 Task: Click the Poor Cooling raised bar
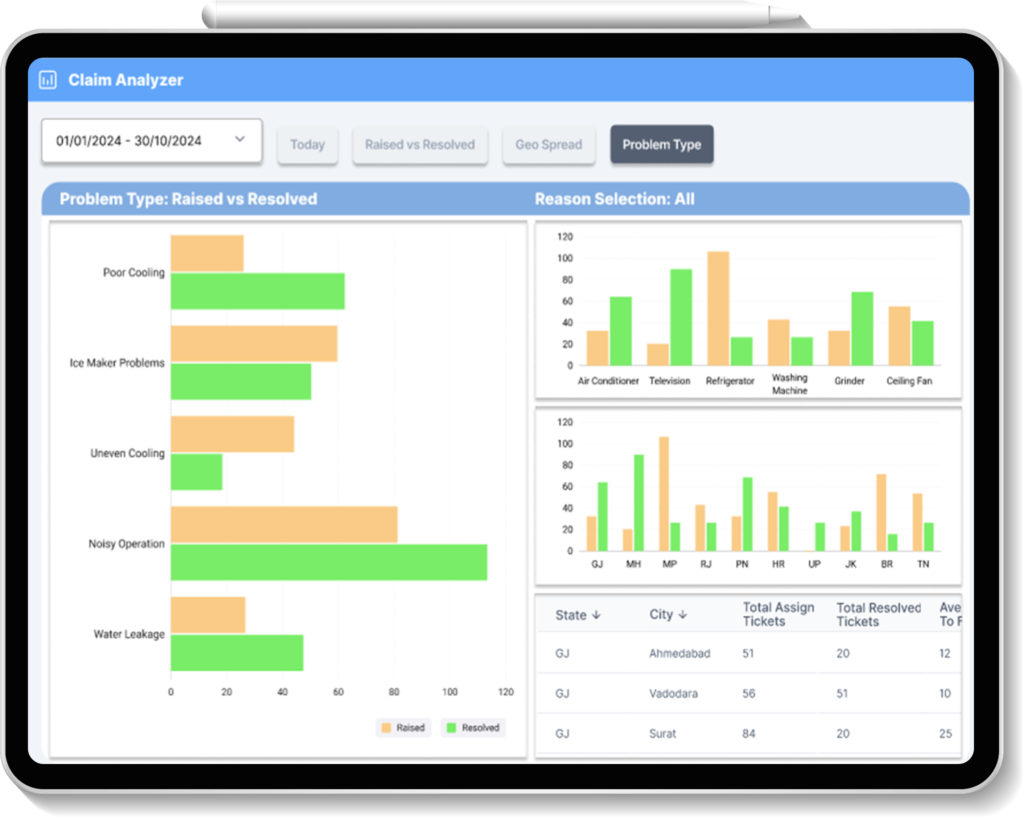[207, 253]
